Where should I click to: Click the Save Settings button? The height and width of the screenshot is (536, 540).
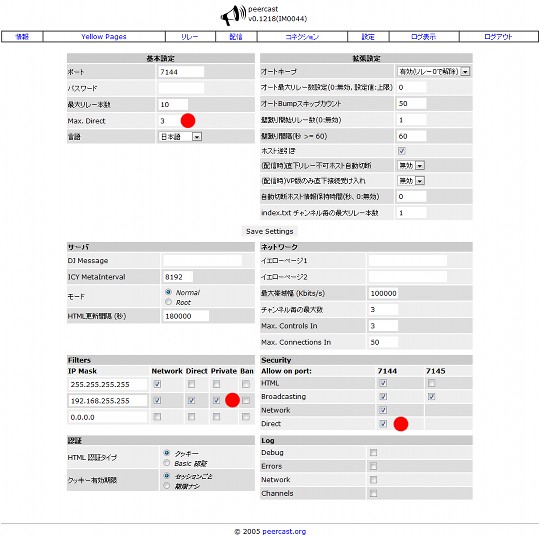[x=270, y=231]
